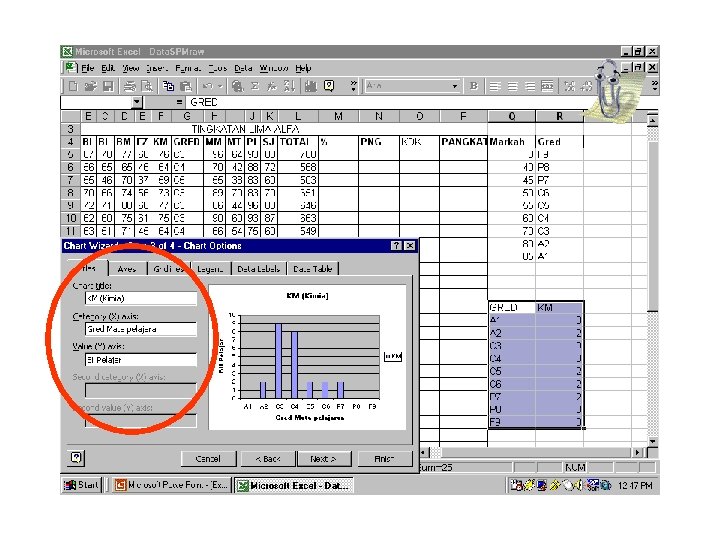The width and height of the screenshot is (720, 540).
Task: Click the Insert Hyperlink globe icon
Action: [237, 86]
